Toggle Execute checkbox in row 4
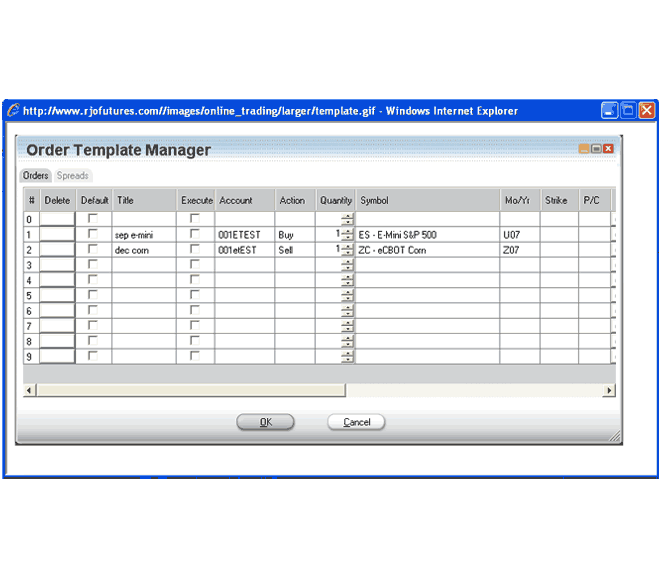The height and width of the screenshot is (578, 660). (194, 279)
